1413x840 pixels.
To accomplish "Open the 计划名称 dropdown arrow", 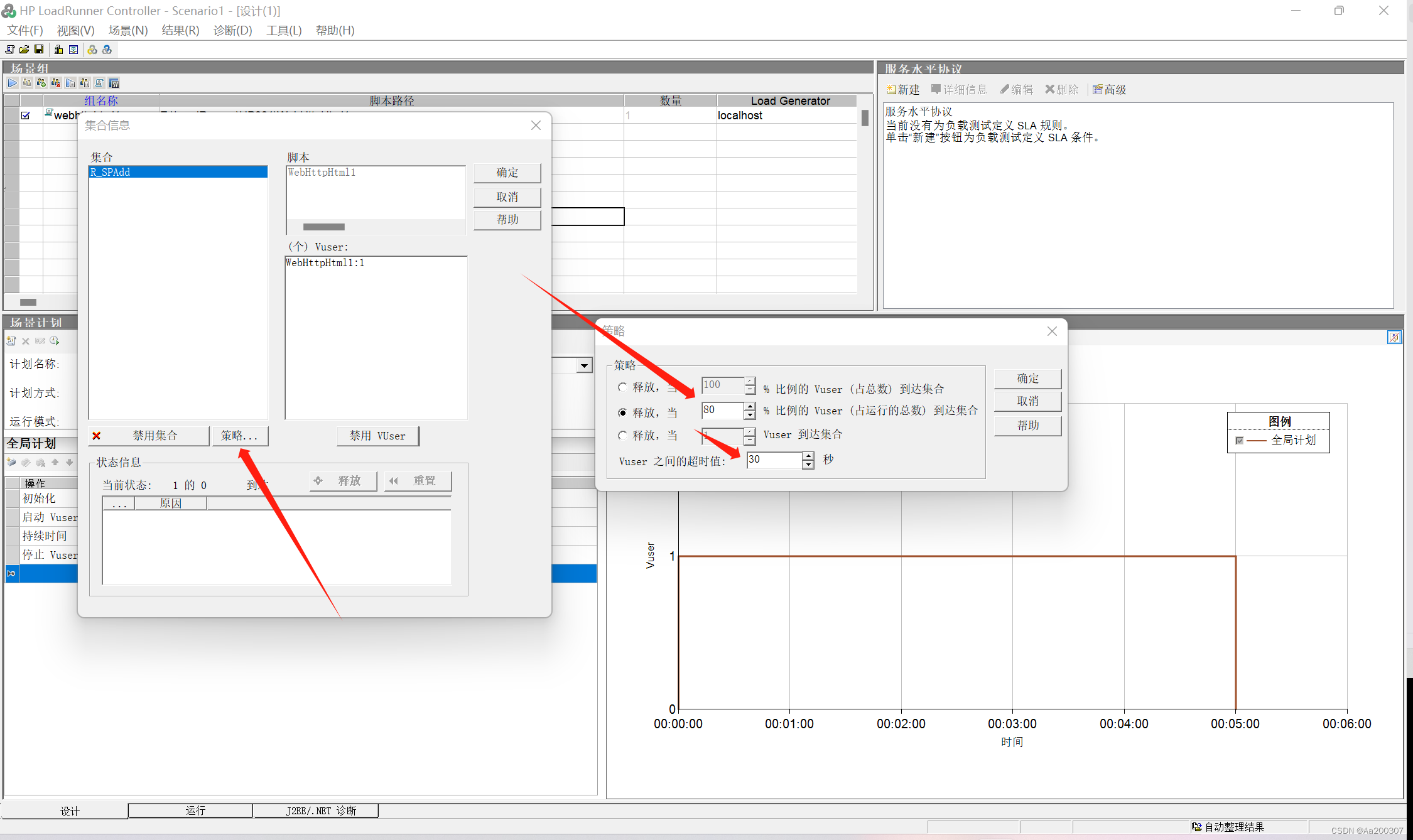I will 584,365.
